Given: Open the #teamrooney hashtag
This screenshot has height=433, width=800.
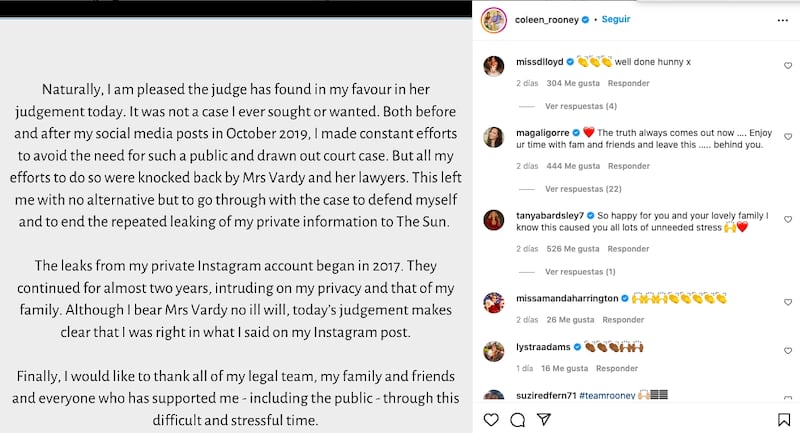Looking at the screenshot, I should tap(607, 395).
